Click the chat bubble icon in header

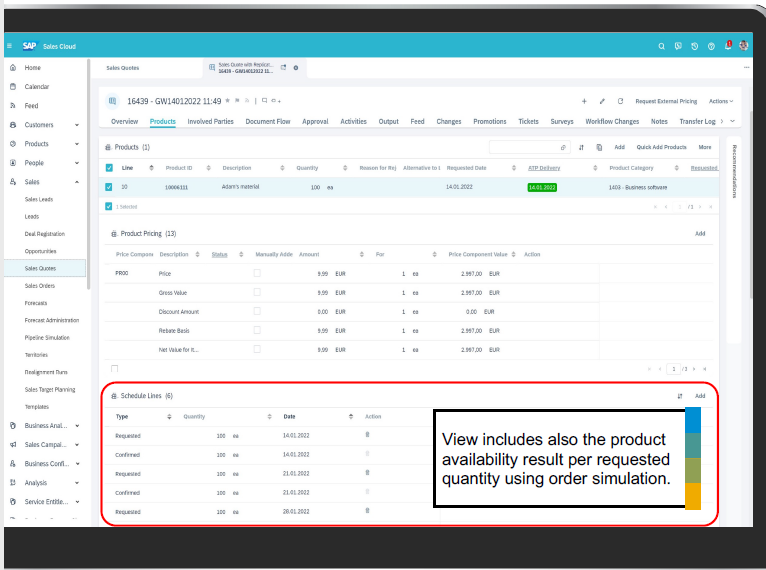tap(678, 46)
